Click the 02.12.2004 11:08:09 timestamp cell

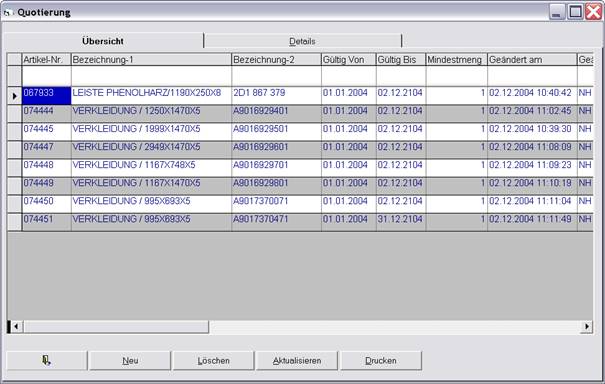click(x=532, y=150)
